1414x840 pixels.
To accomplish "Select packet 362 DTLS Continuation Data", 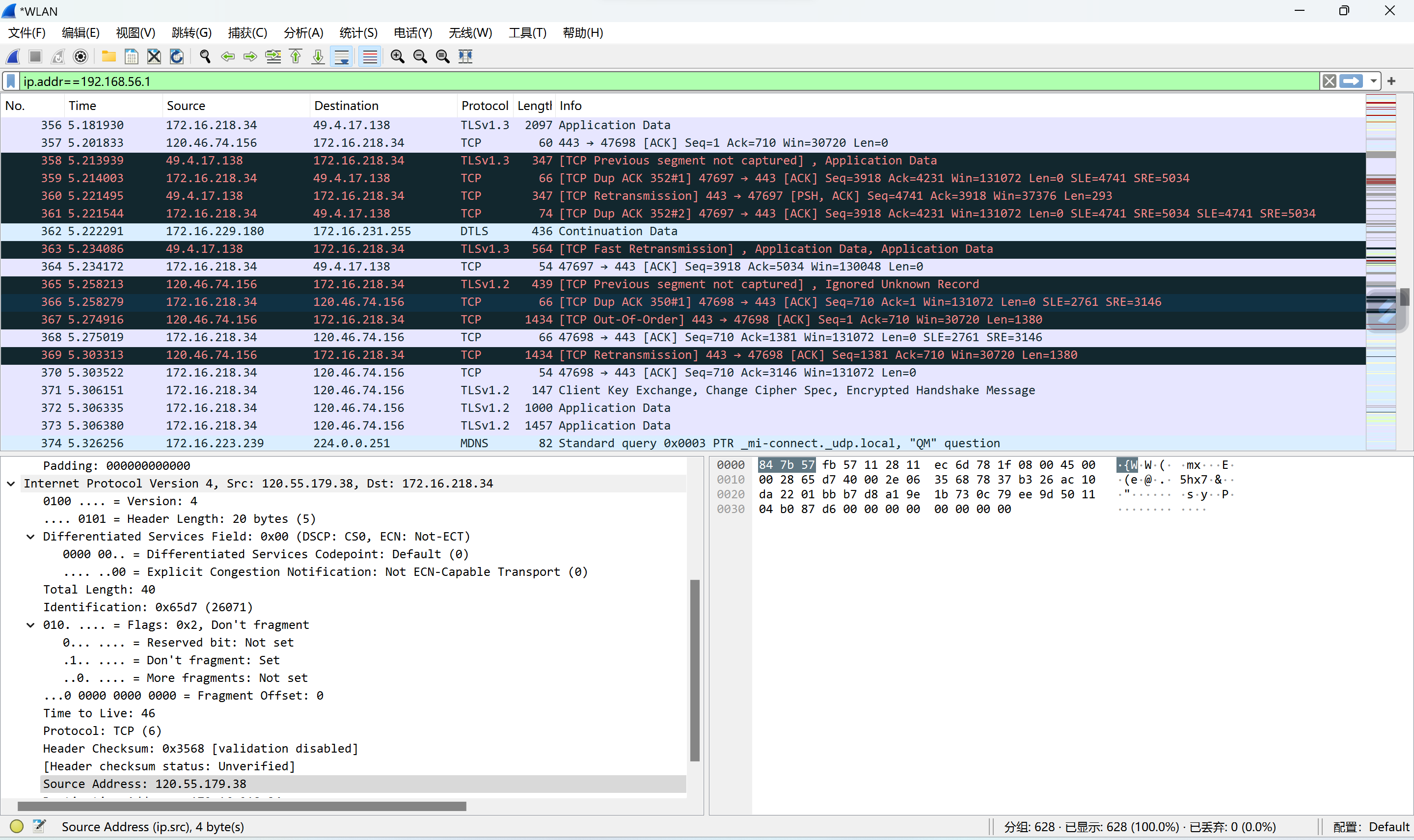I will (x=682, y=232).
